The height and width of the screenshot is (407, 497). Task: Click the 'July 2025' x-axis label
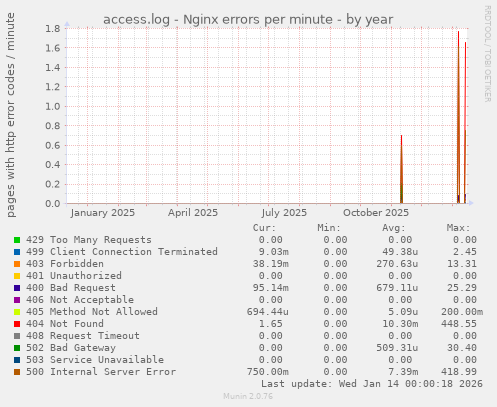coord(284,213)
